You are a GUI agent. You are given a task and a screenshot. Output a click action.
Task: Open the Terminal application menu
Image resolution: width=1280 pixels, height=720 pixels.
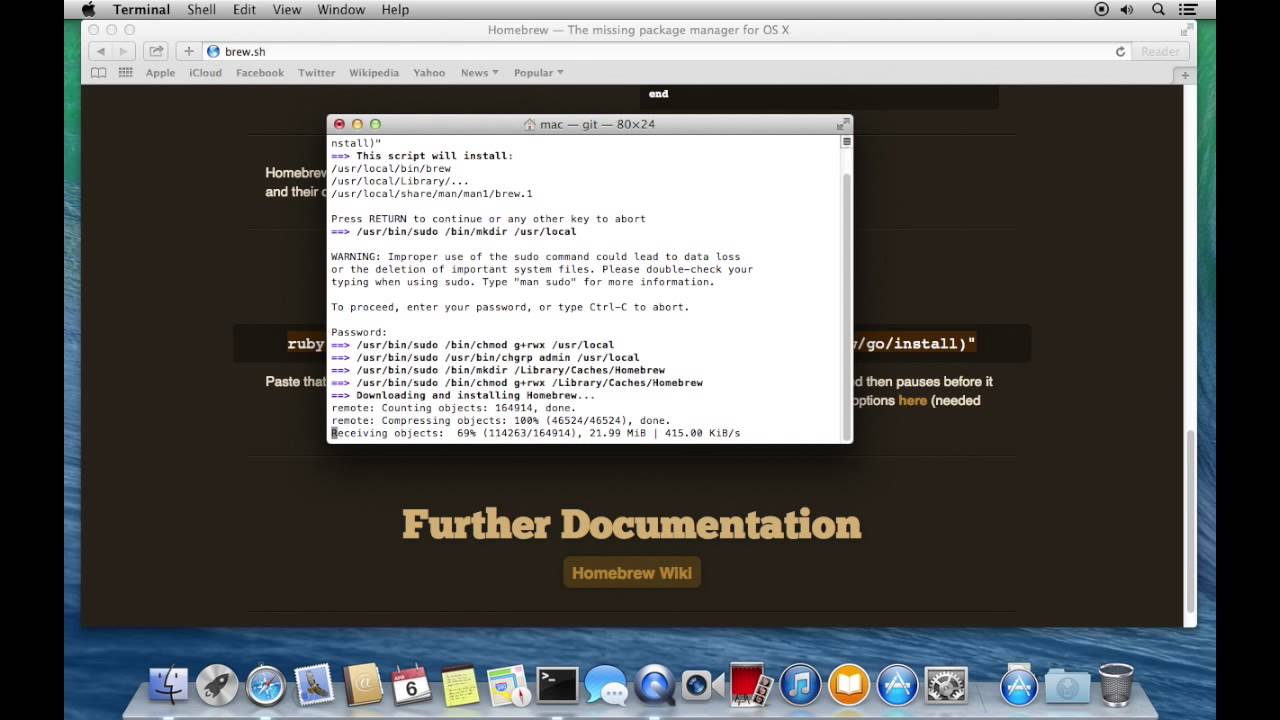pyautogui.click(x=141, y=9)
